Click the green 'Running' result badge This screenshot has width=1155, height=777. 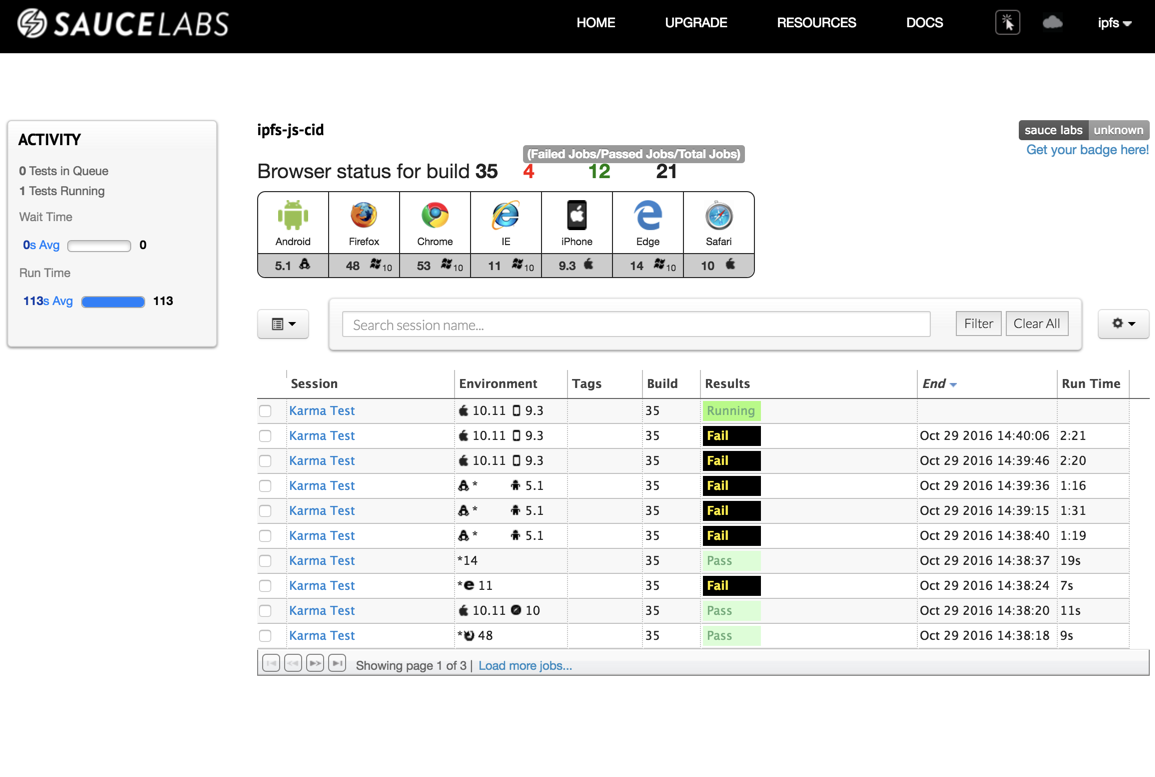731,411
